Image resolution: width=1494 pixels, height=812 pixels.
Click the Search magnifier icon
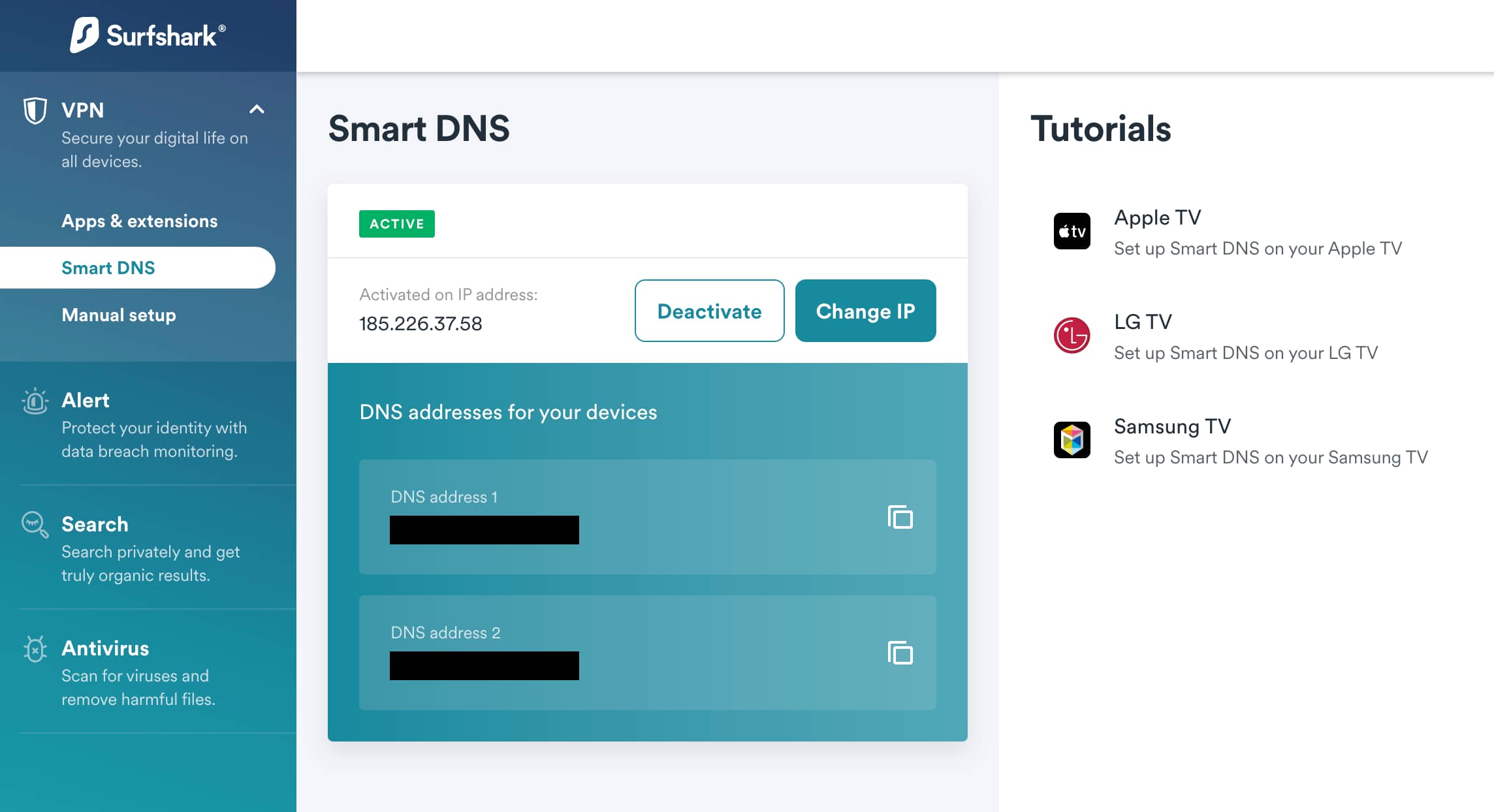pos(35,524)
